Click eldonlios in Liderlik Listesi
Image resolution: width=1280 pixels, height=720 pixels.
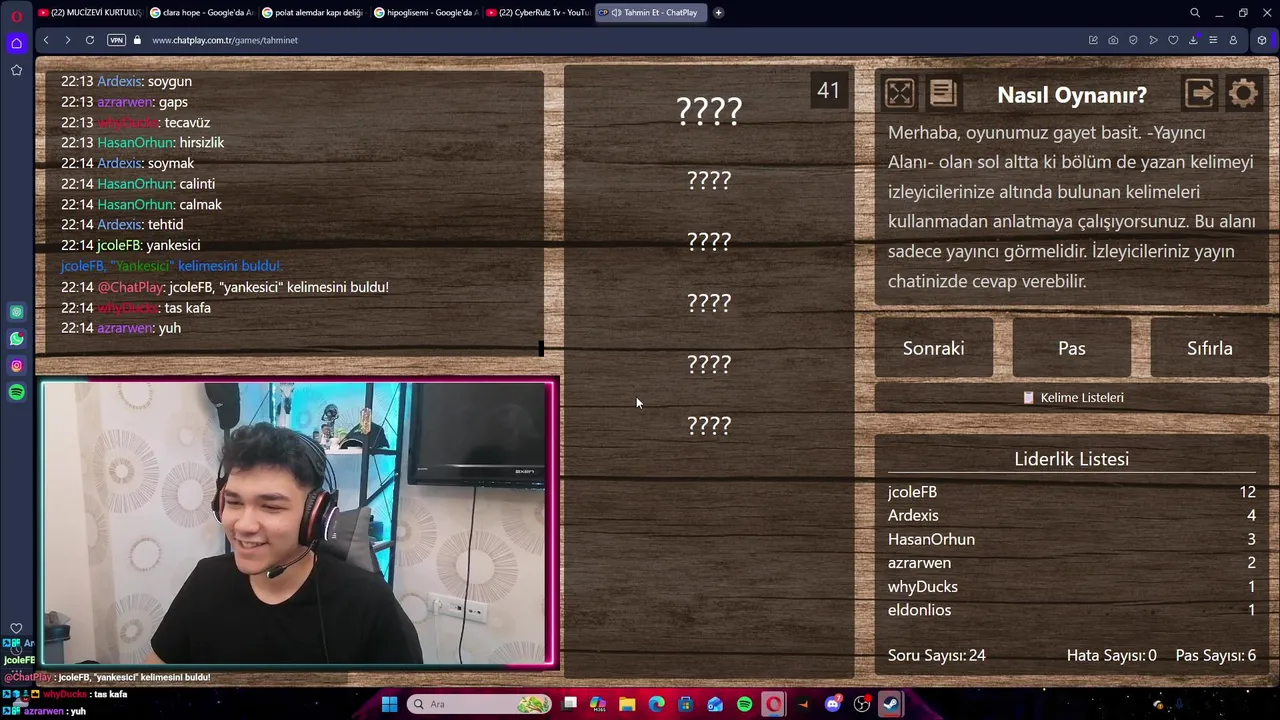(919, 610)
